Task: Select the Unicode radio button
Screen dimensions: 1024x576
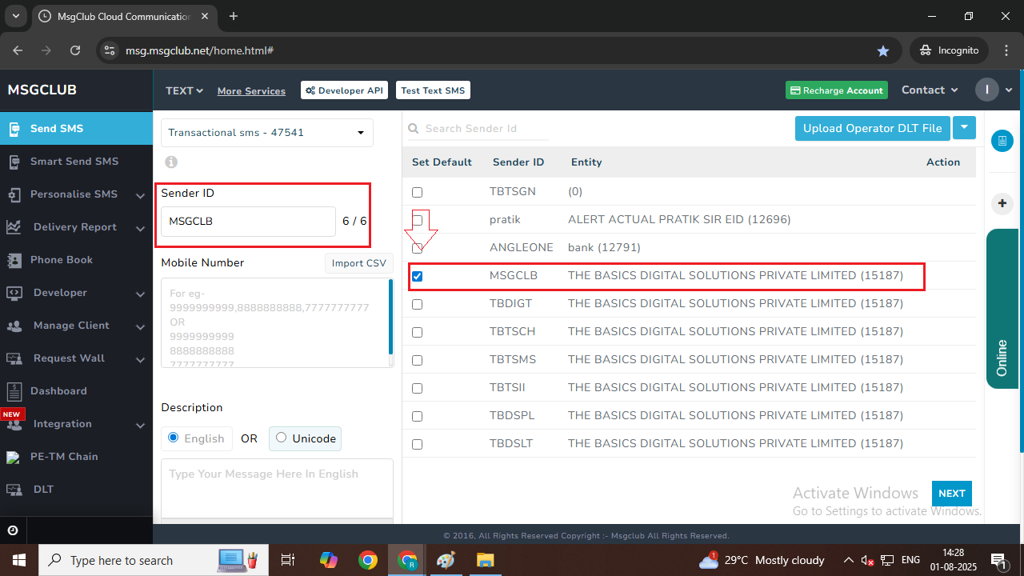Action: (281, 438)
